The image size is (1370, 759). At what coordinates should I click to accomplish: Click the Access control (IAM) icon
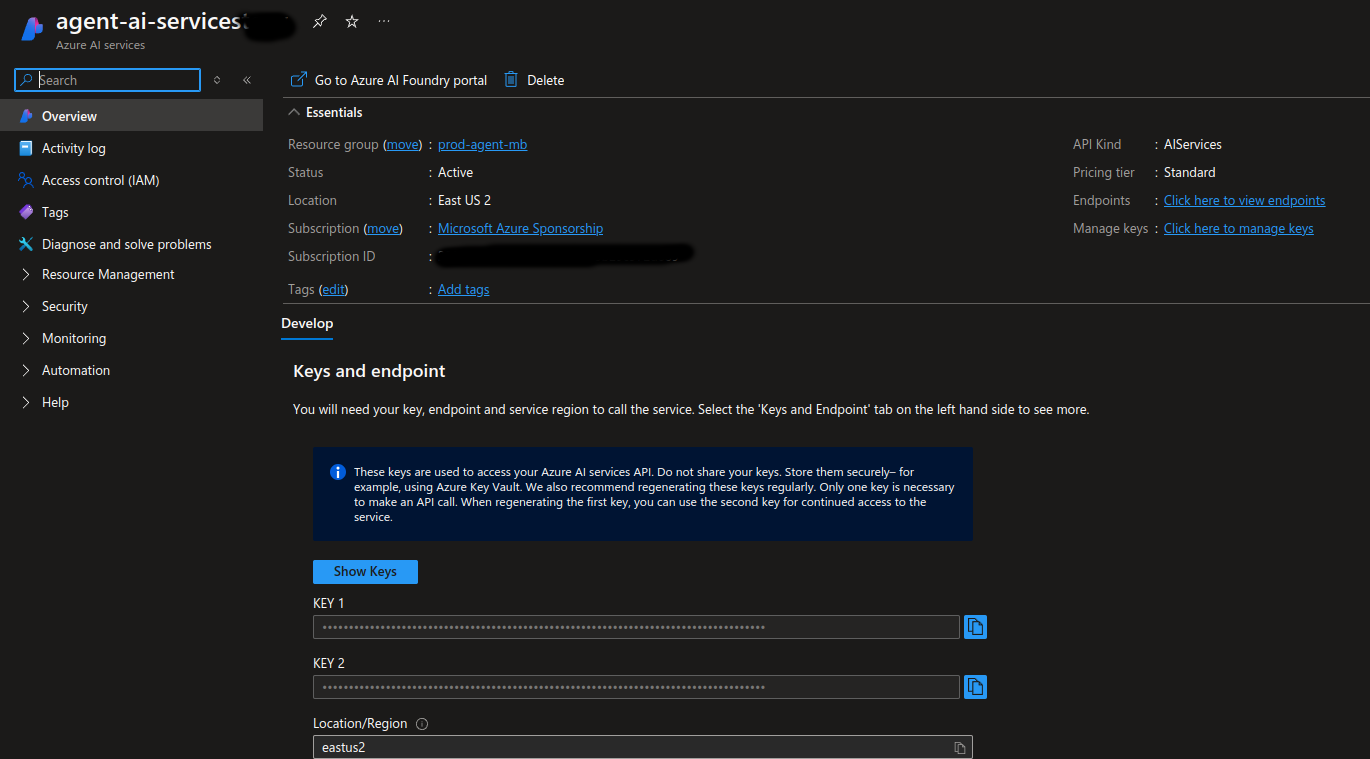[x=26, y=180]
